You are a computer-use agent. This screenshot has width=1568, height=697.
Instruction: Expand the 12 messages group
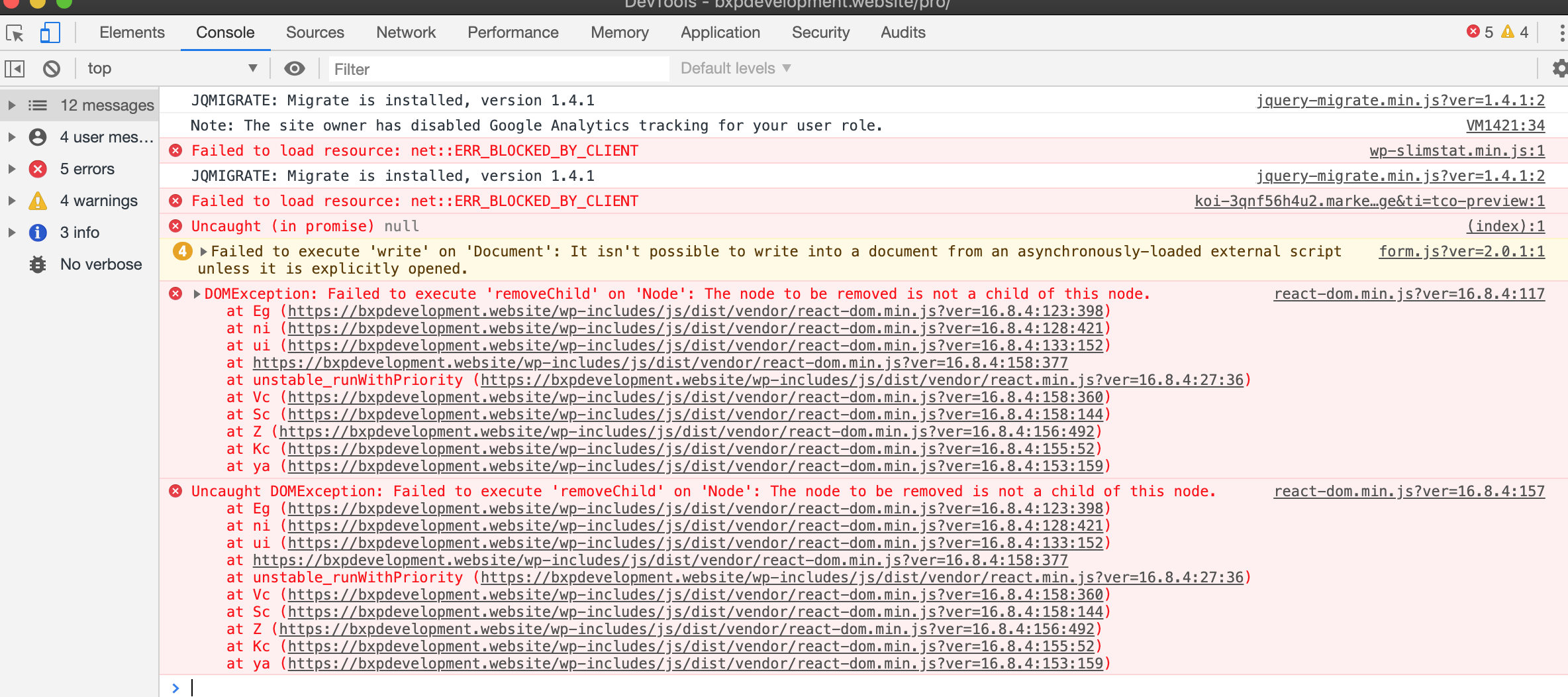pos(12,105)
